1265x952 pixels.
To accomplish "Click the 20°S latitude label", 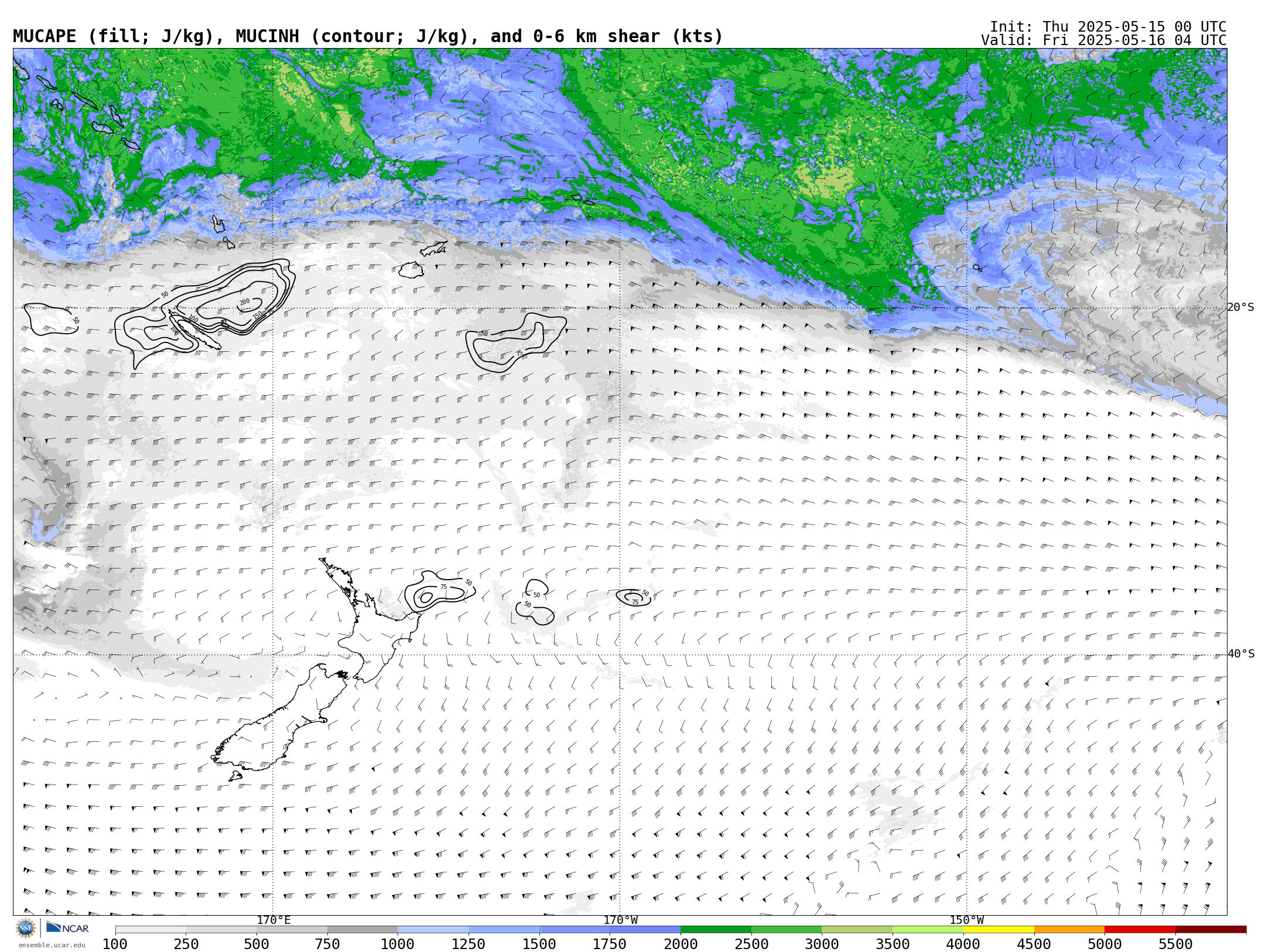I will pos(1240,307).
